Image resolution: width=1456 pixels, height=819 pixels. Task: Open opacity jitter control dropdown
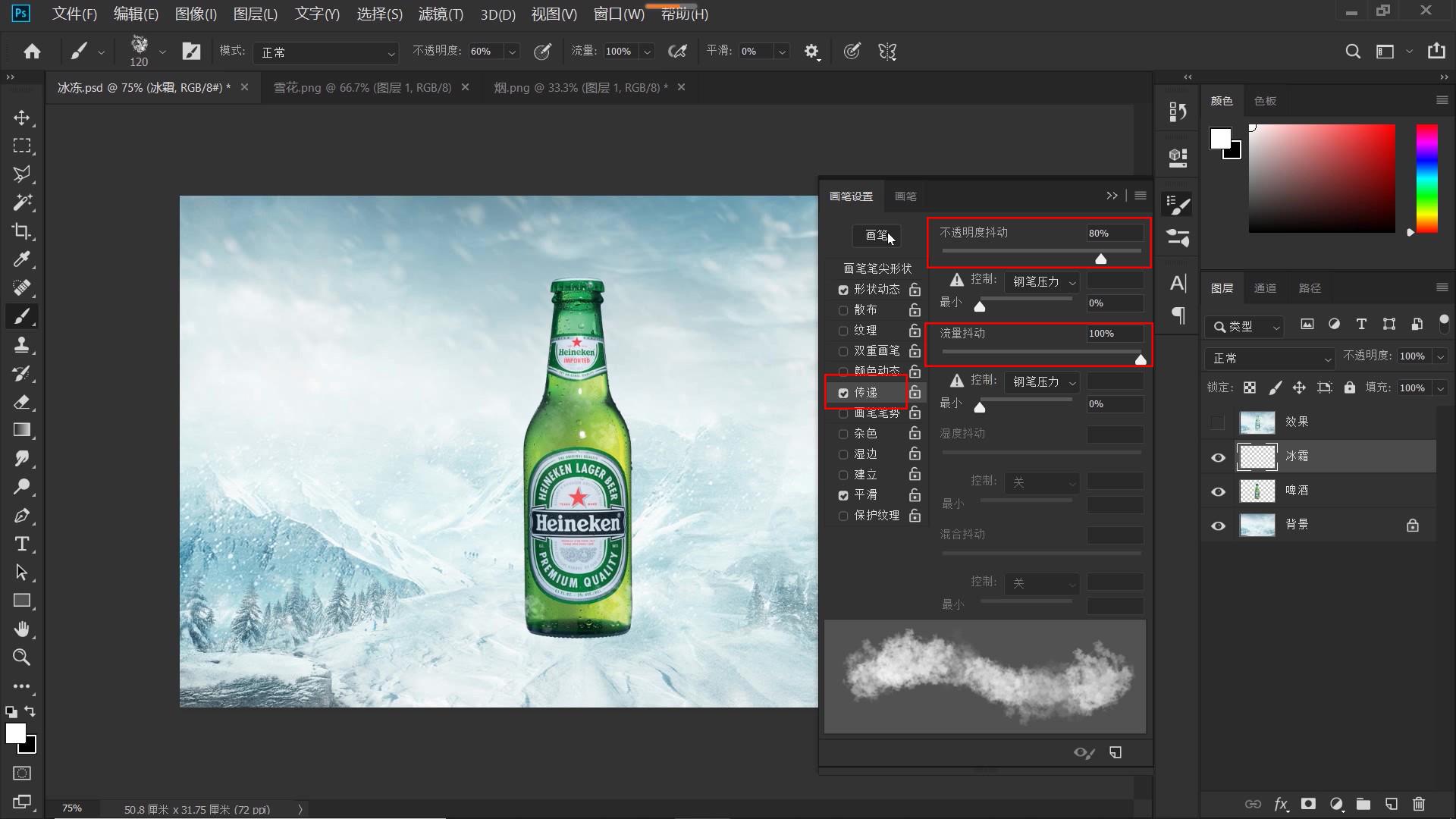(1043, 281)
